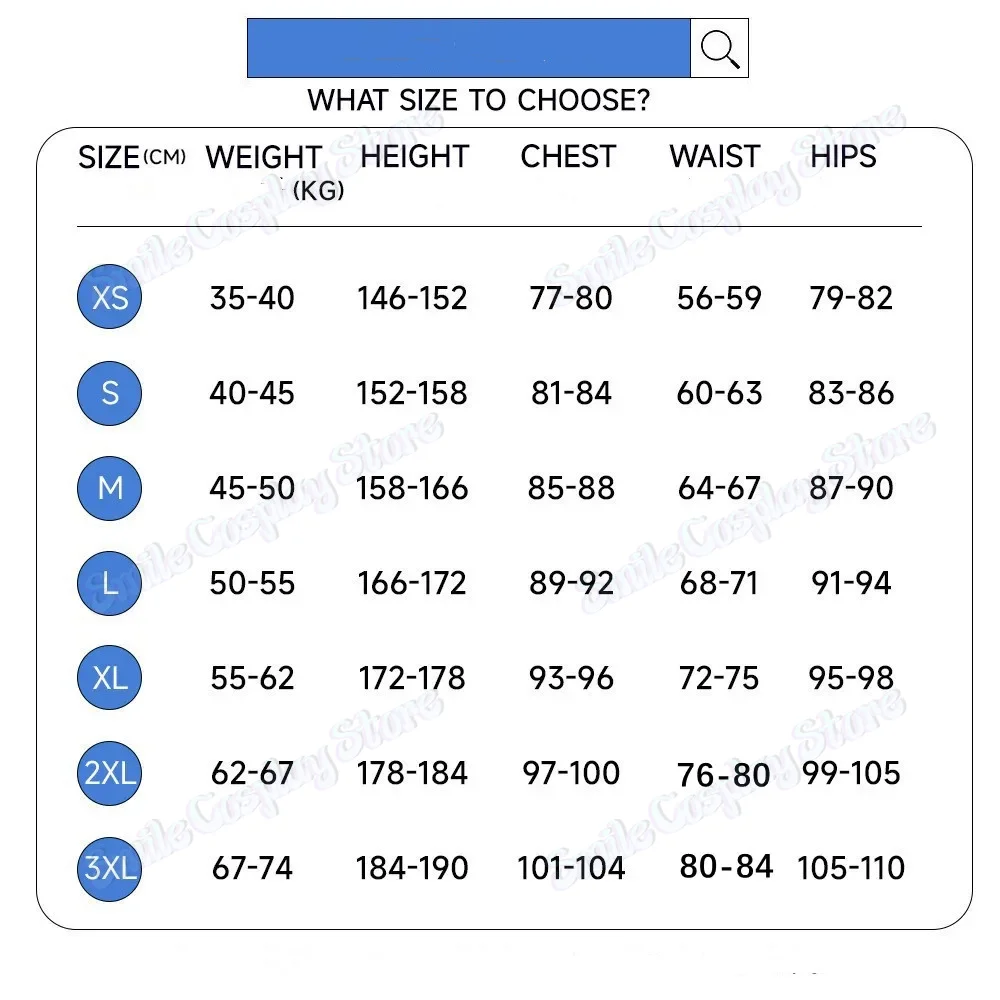This screenshot has height=1000, width=1000.
Task: Pick the L size circle
Action: tap(110, 583)
